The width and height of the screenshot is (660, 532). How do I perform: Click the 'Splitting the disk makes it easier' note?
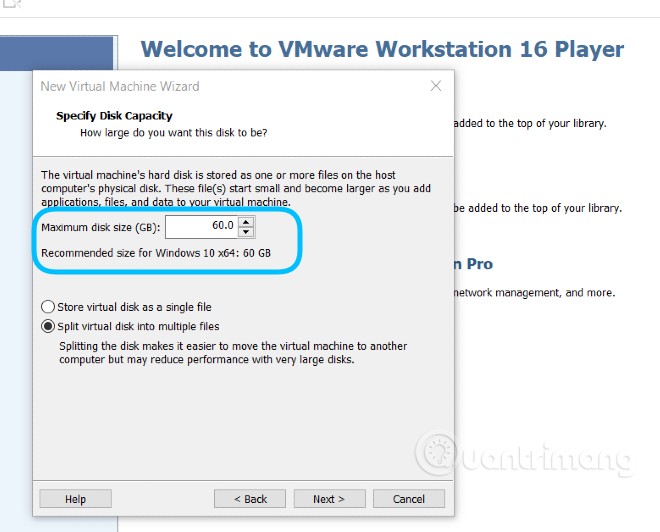(233, 353)
